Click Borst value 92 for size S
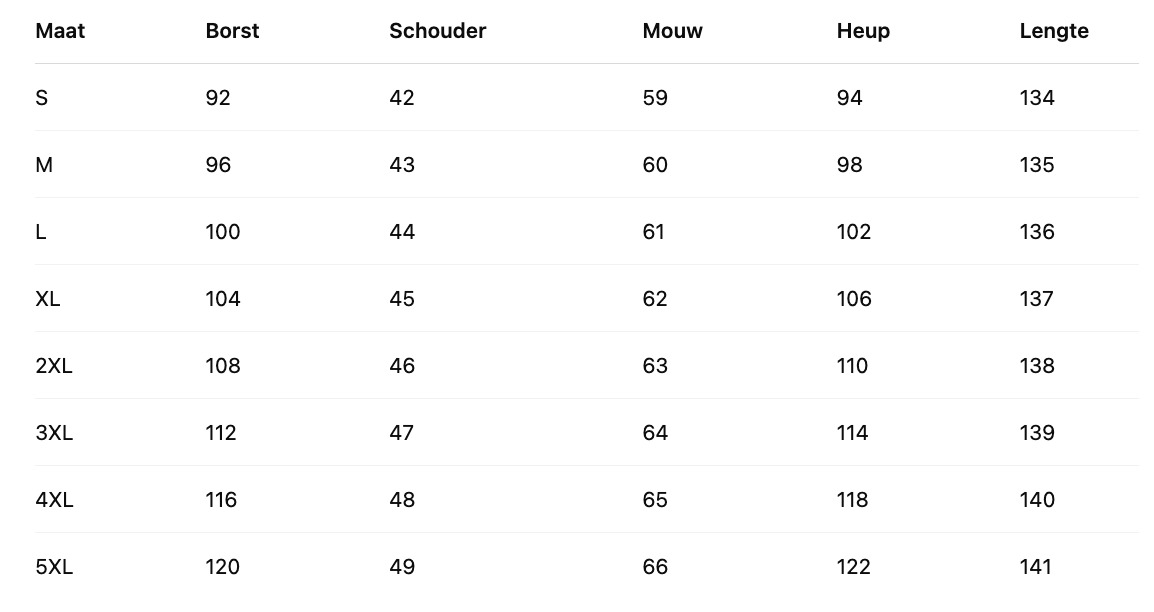 (218, 98)
